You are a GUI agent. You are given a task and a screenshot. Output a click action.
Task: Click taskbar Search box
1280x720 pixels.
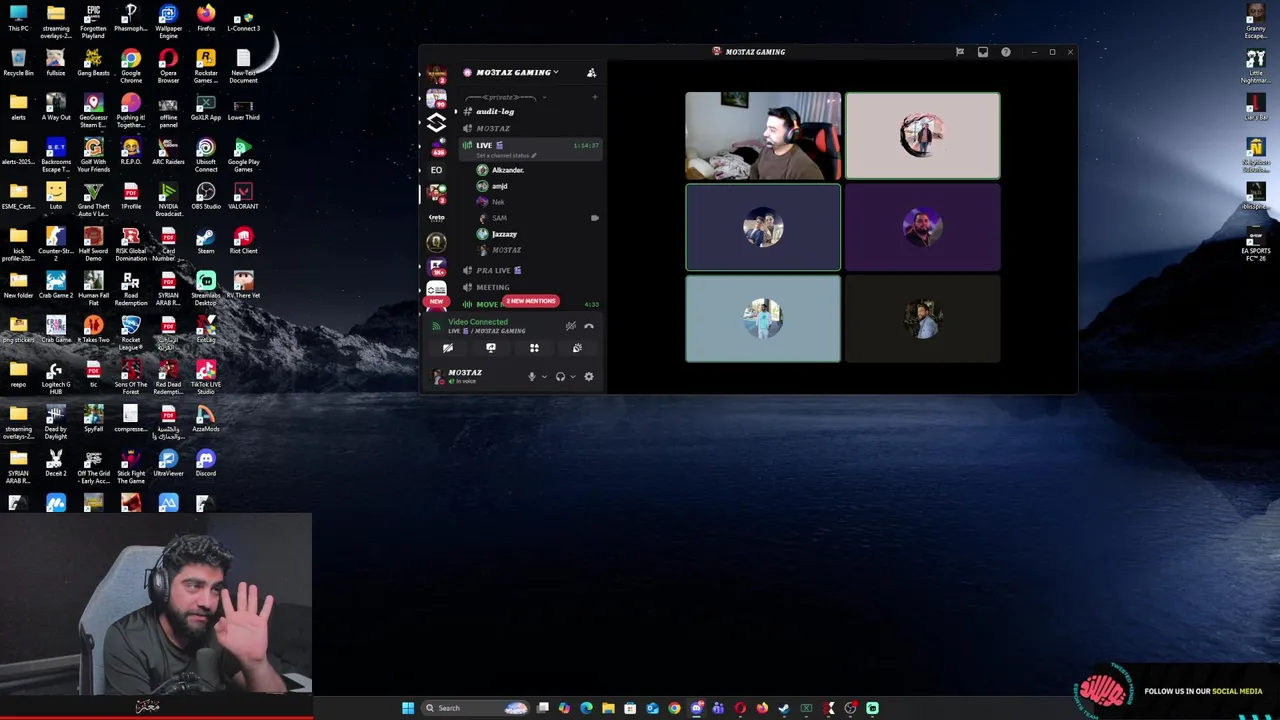click(x=475, y=708)
